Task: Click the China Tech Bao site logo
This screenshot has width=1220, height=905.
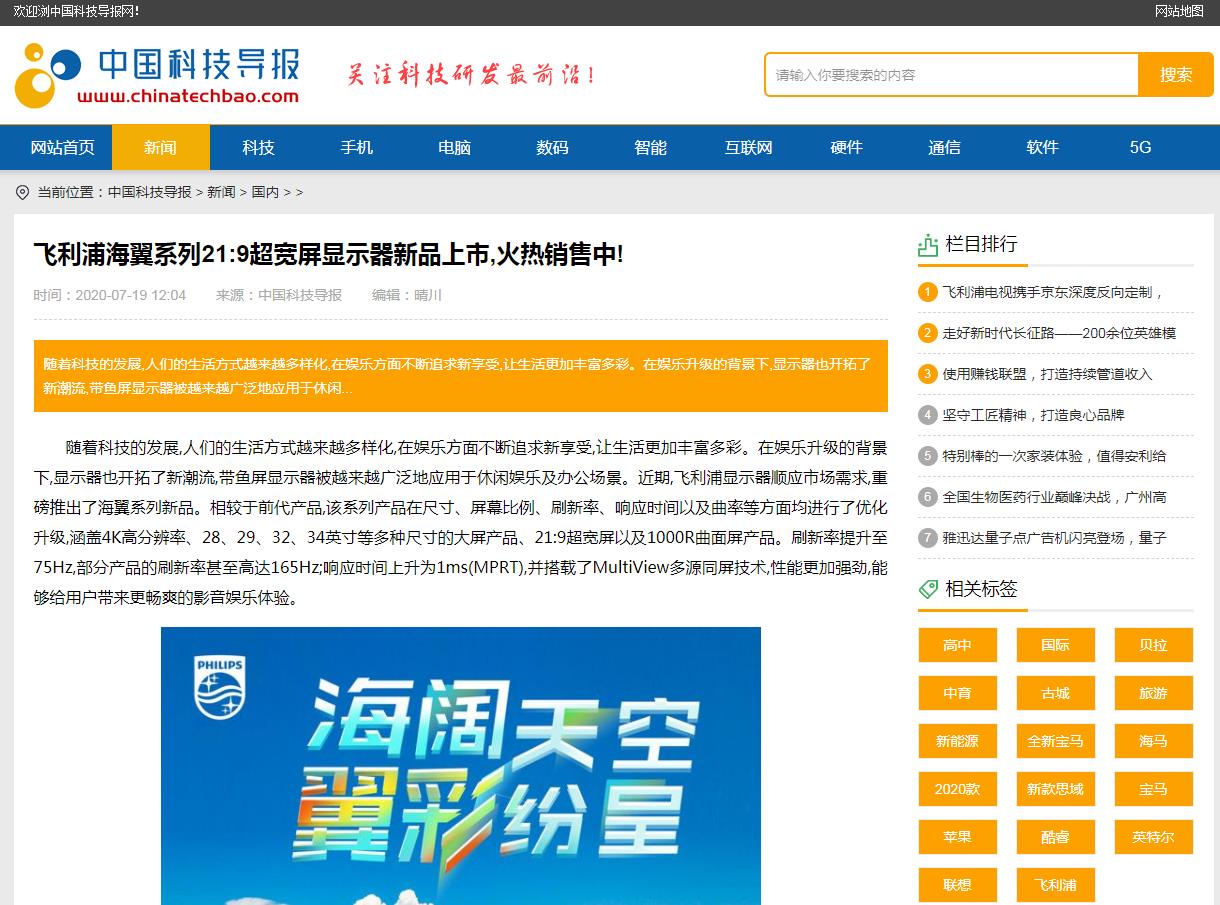Action: (x=157, y=76)
